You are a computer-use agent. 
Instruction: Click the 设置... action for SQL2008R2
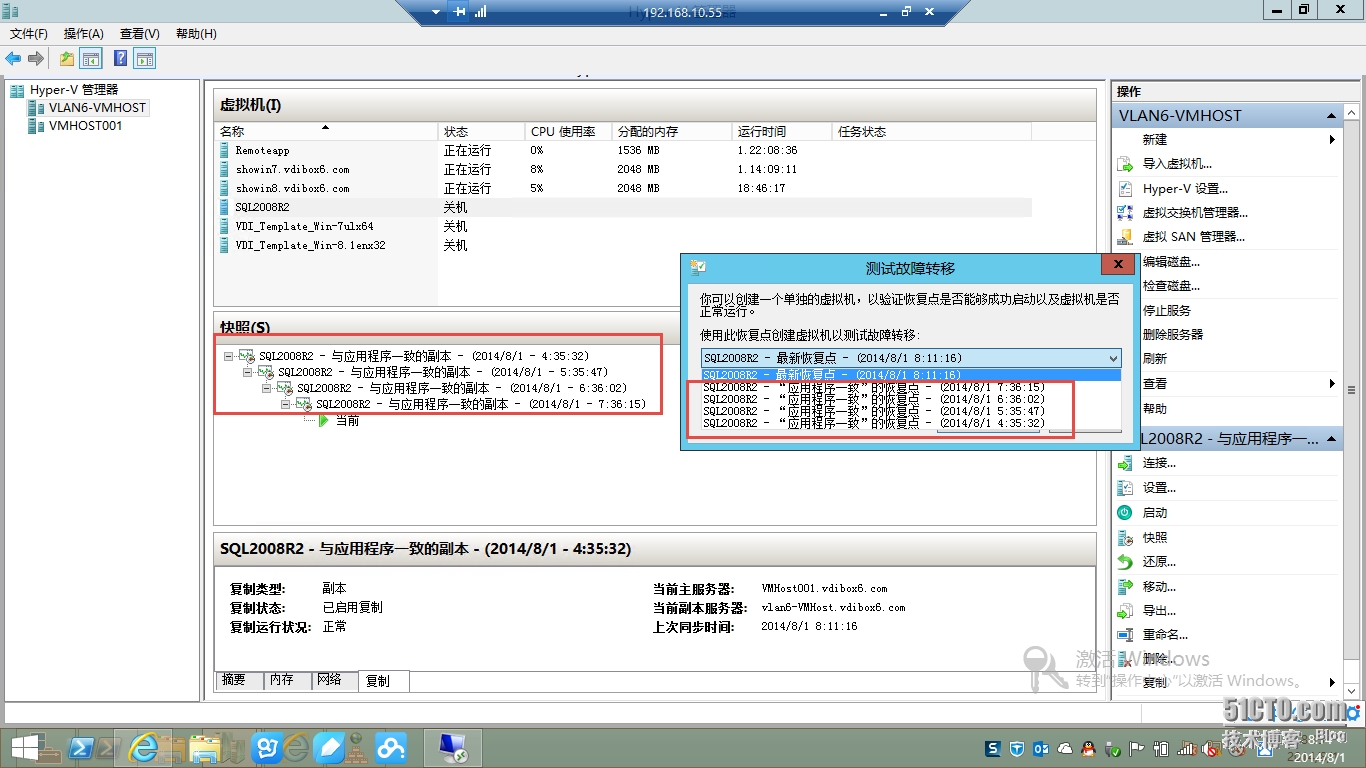[x=1159, y=488]
